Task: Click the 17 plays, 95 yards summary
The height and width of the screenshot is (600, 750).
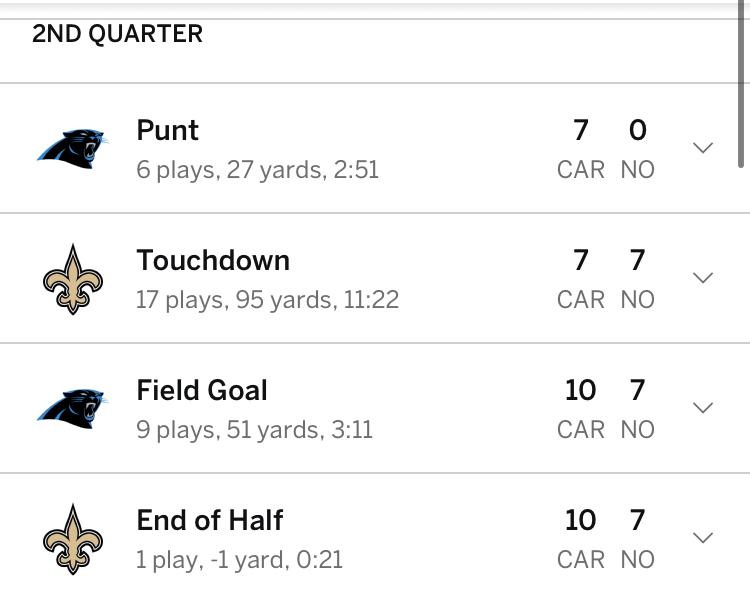Action: click(267, 300)
